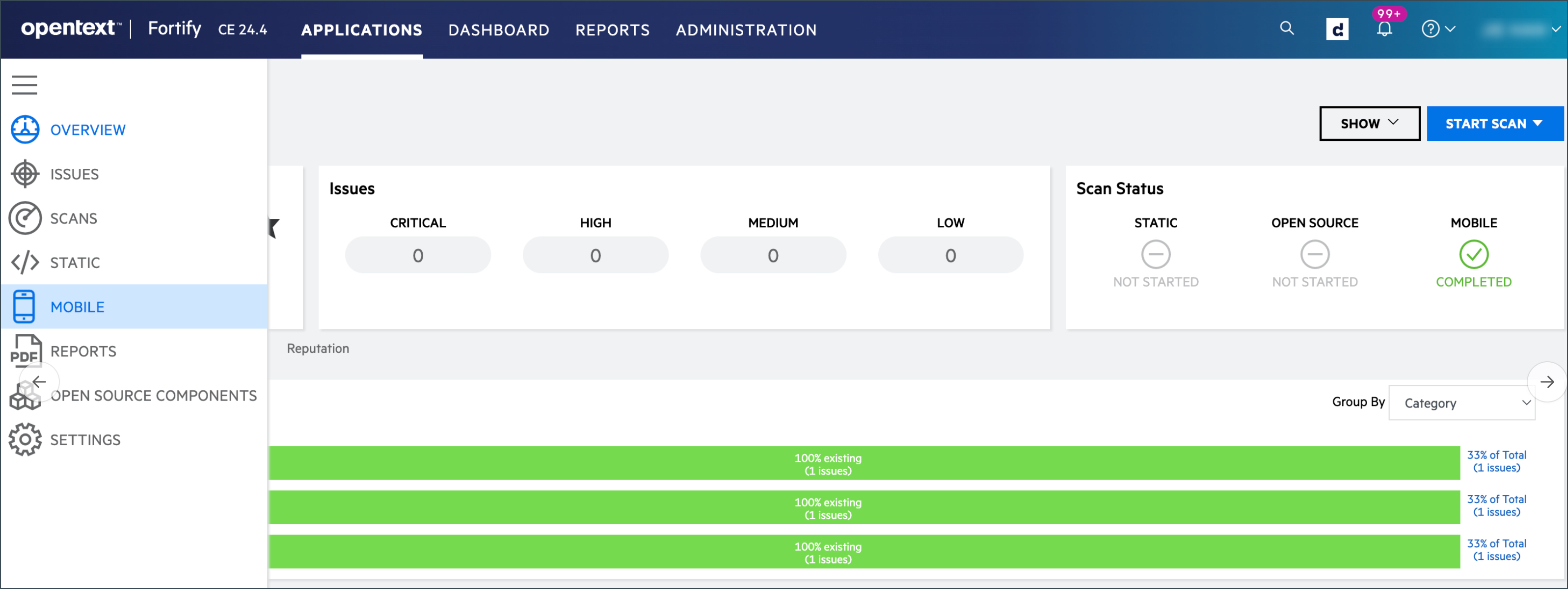Switch to the ADMINISTRATION tab
Viewport: 1568px width, 589px height.
tap(746, 30)
